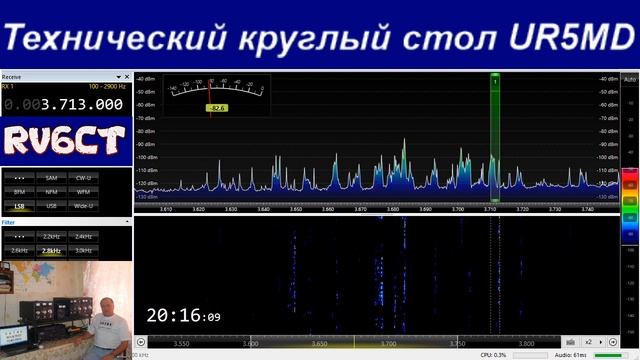Set filter bandwidth to 2.2kHz
640x360 pixels.
click(x=51, y=236)
